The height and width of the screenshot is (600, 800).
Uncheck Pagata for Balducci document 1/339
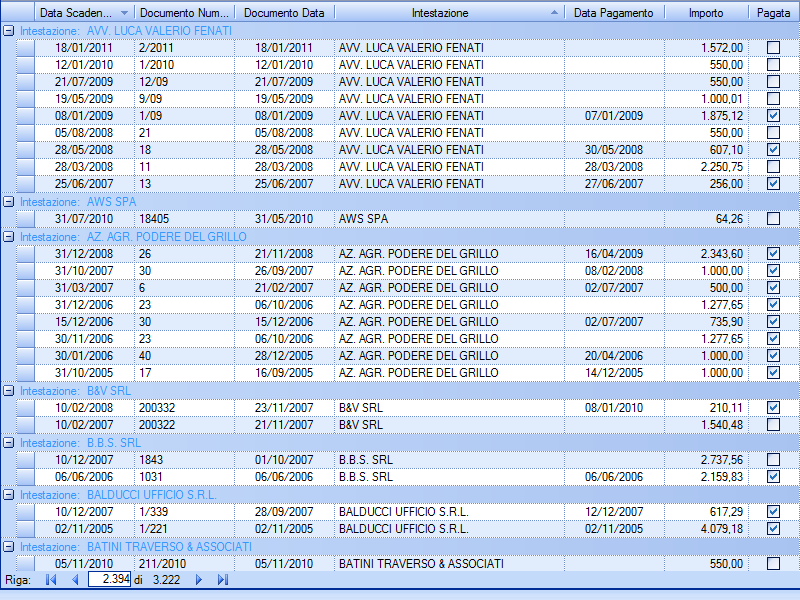pyautogui.click(x=773, y=512)
